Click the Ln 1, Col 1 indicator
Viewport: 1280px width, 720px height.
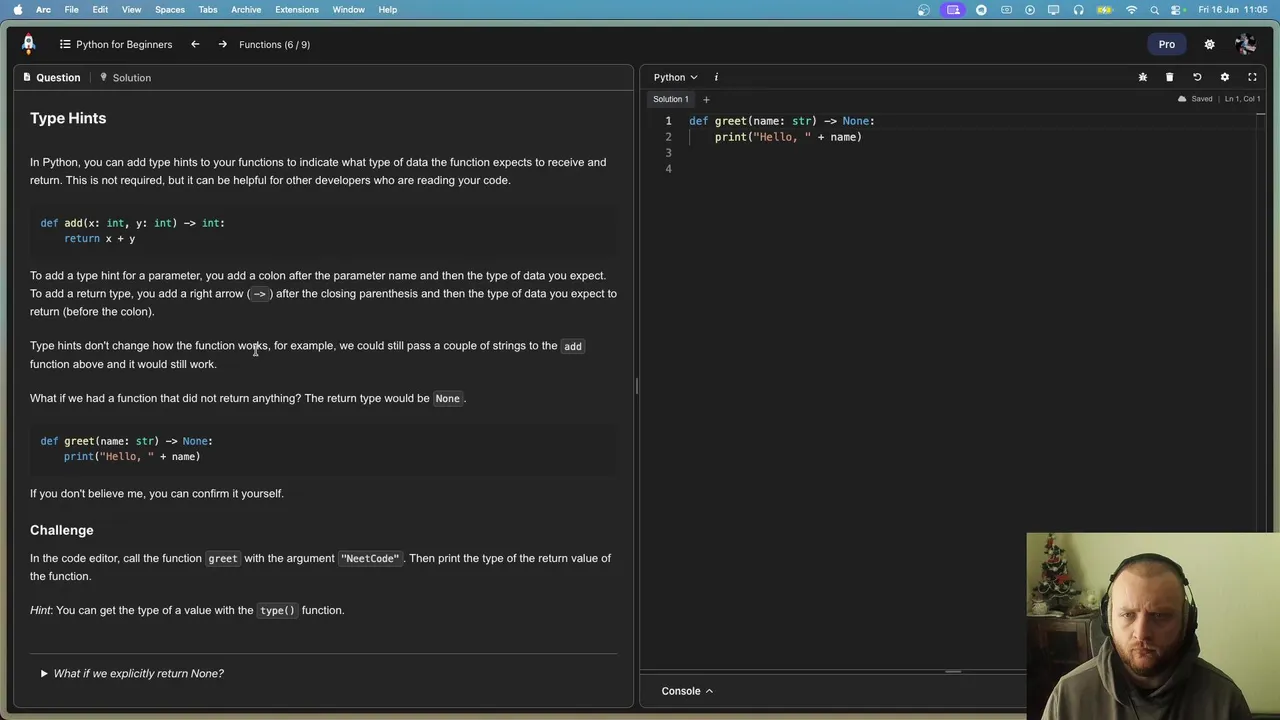pos(1242,99)
